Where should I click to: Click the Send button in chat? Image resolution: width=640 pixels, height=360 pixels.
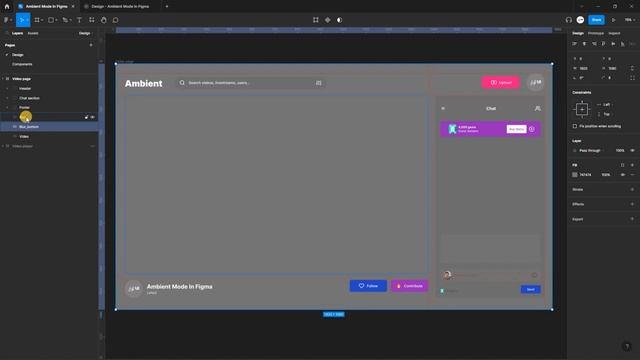pos(530,289)
